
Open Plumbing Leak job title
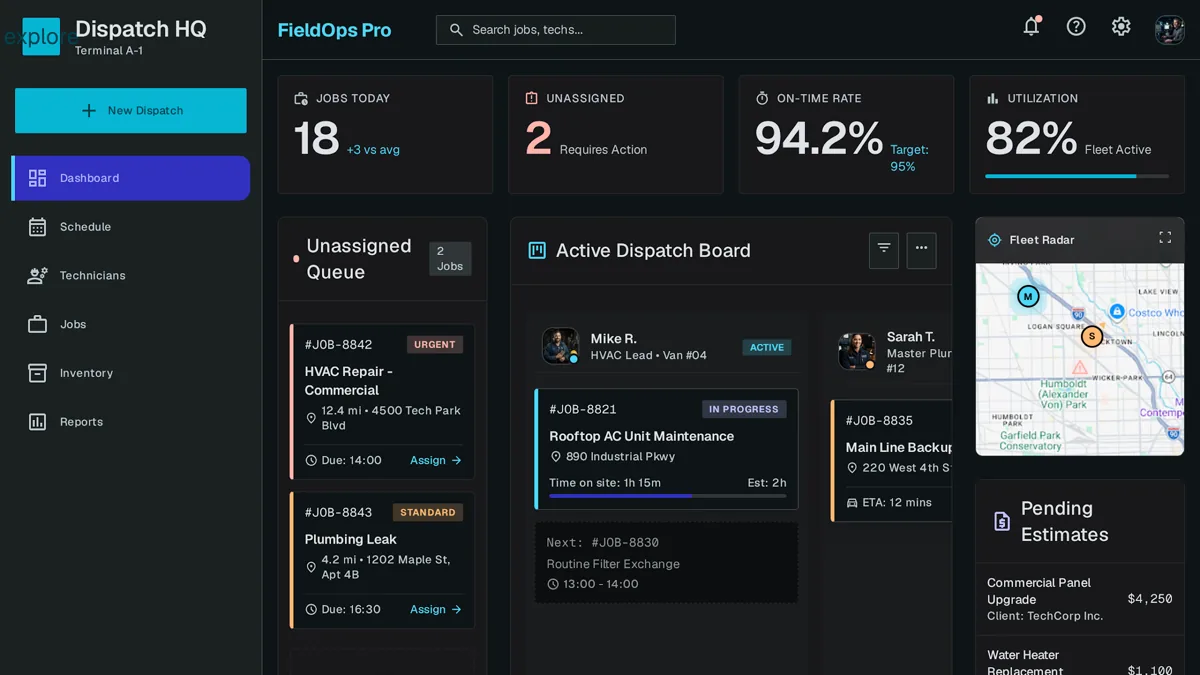[351, 539]
